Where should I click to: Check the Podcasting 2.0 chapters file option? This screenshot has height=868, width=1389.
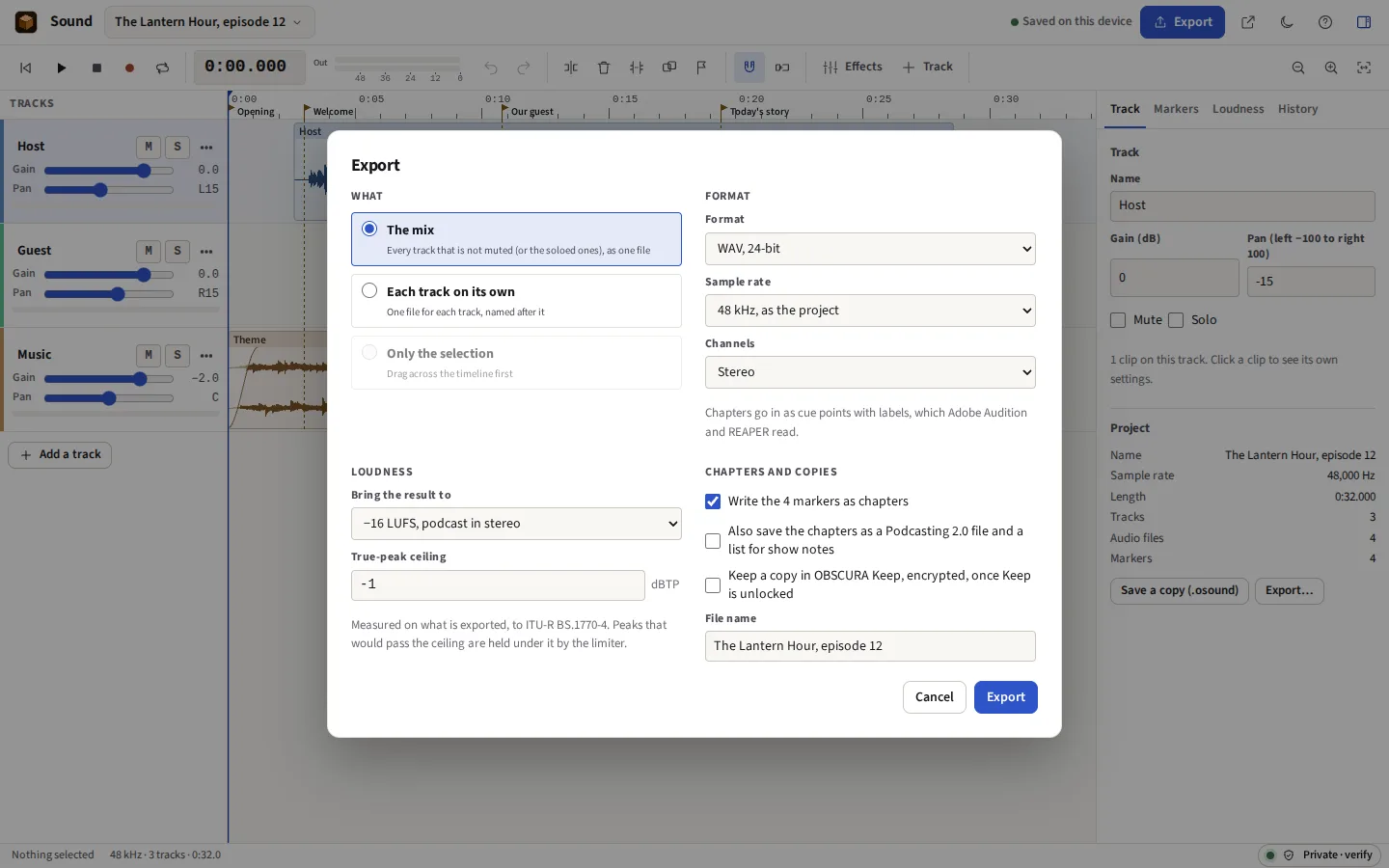click(713, 541)
